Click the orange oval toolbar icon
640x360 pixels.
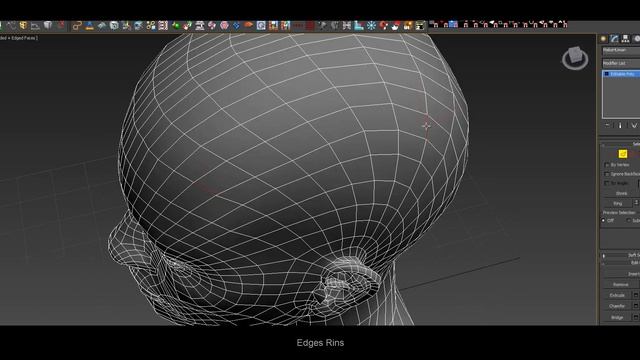click(x=248, y=25)
